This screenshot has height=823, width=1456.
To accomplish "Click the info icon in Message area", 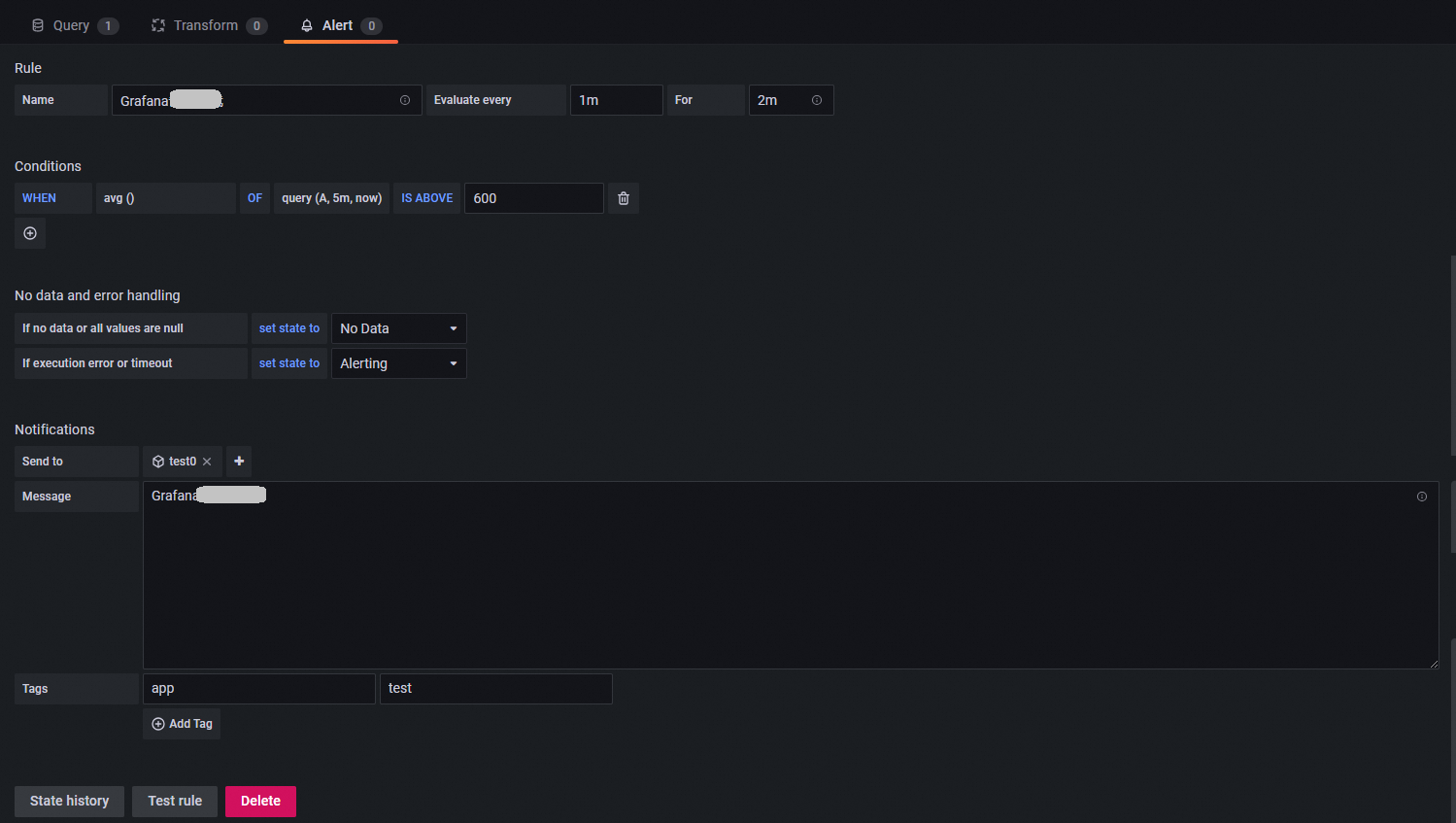I will (1422, 497).
